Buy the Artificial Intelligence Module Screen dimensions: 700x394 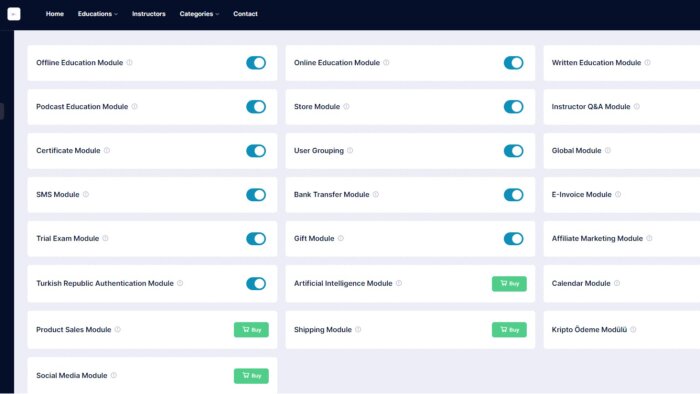[x=509, y=283]
